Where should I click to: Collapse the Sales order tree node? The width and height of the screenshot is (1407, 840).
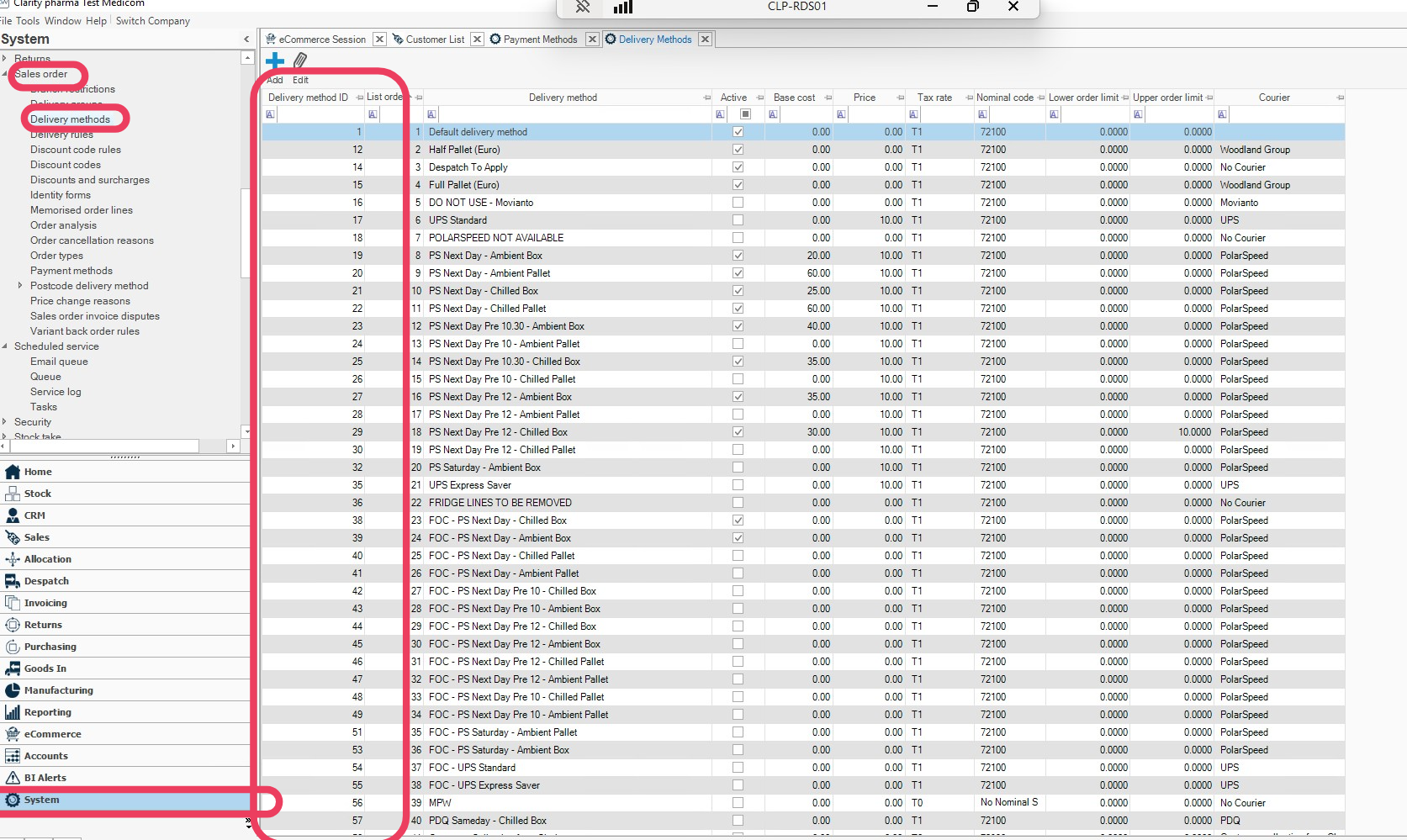pos(5,74)
